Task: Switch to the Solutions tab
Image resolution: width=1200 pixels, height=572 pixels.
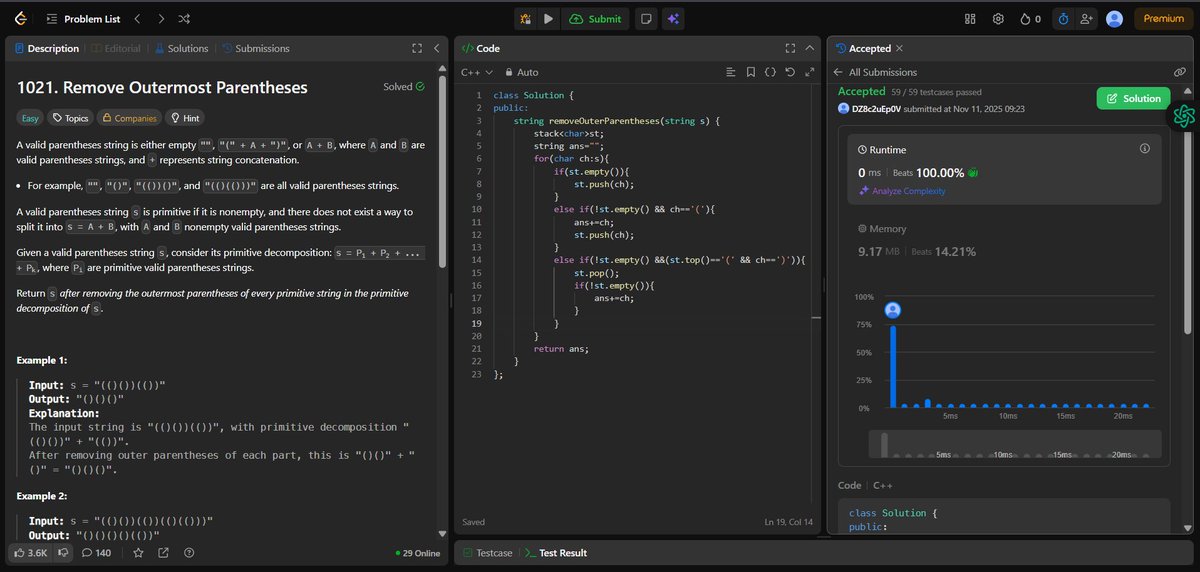Action: [x=180, y=48]
